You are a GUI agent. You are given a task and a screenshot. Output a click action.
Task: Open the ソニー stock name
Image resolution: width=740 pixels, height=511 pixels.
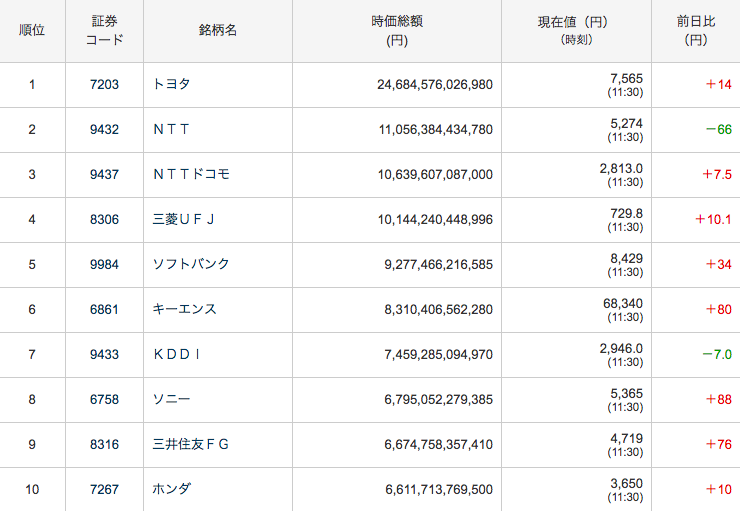tap(171, 399)
